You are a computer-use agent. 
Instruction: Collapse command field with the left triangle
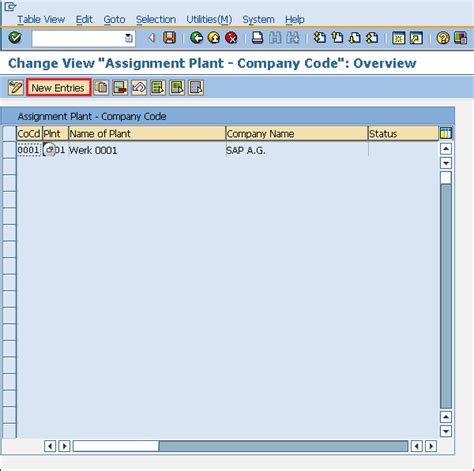pyautogui.click(x=152, y=38)
